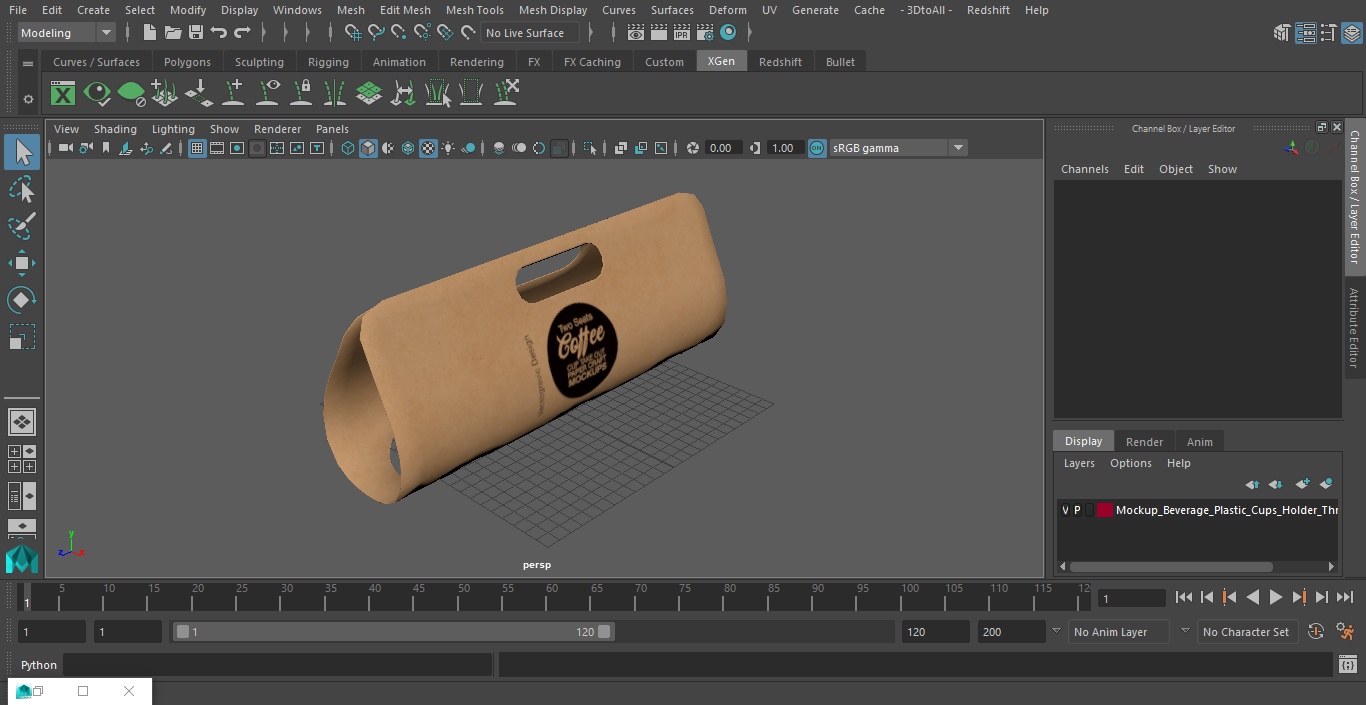Screen dimensions: 1366x705
Task: Open Channels menu in Channel Box
Action: tap(1084, 169)
